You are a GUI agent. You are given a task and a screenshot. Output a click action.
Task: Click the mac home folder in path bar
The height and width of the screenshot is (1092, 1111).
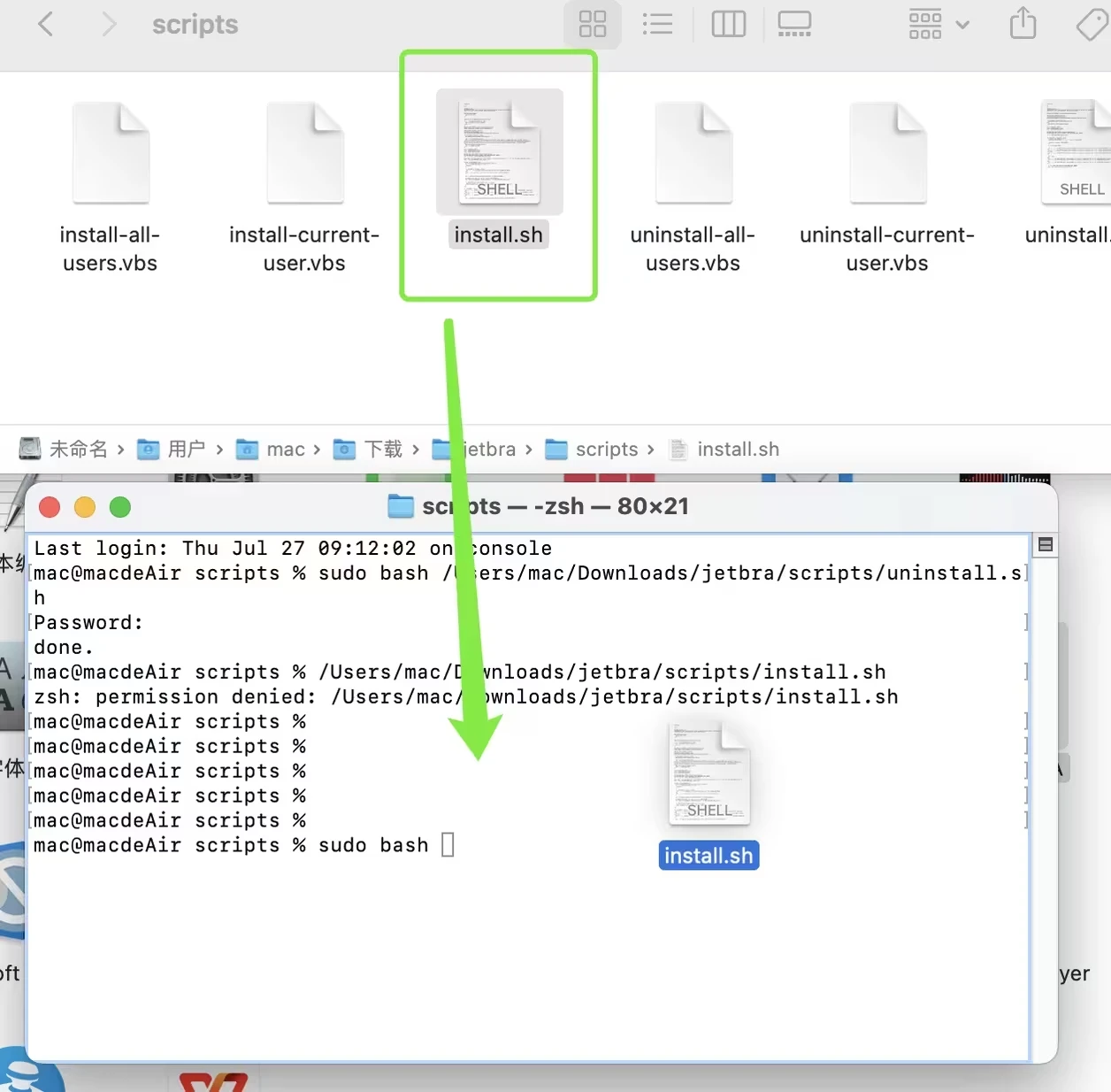[271, 449]
